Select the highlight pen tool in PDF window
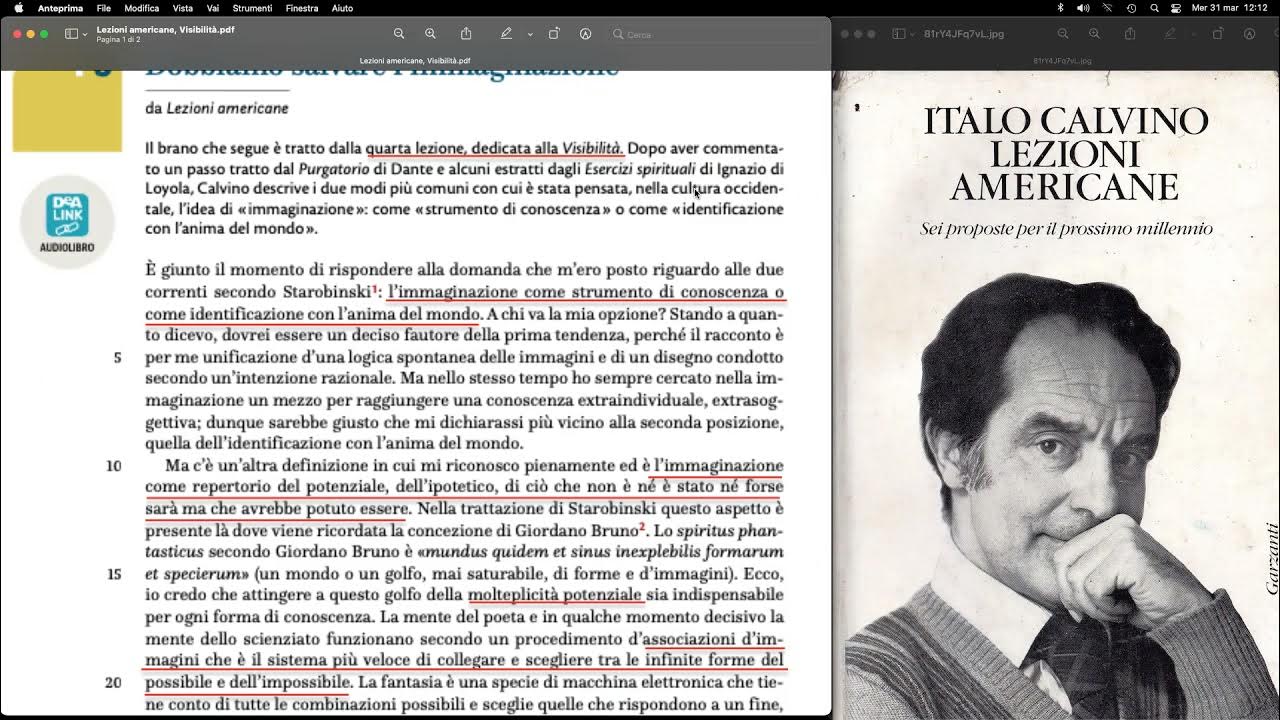The height and width of the screenshot is (720, 1280). (x=506, y=34)
